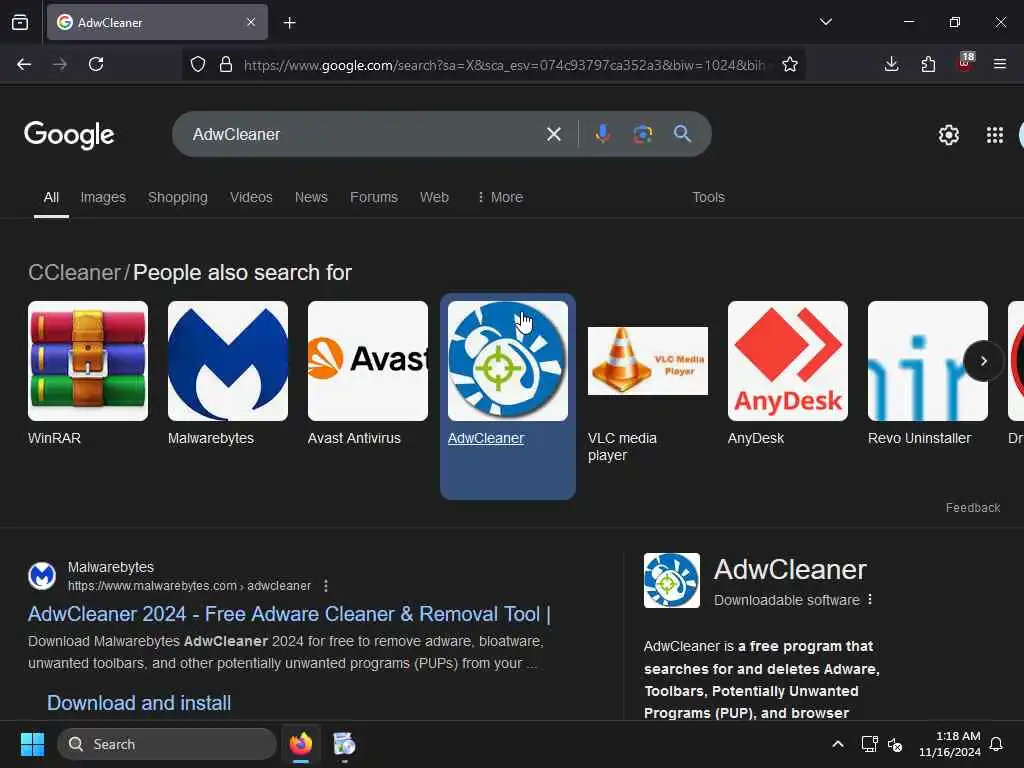
Task: Open the underlined AdwCleaner carousel link
Action: click(486, 438)
